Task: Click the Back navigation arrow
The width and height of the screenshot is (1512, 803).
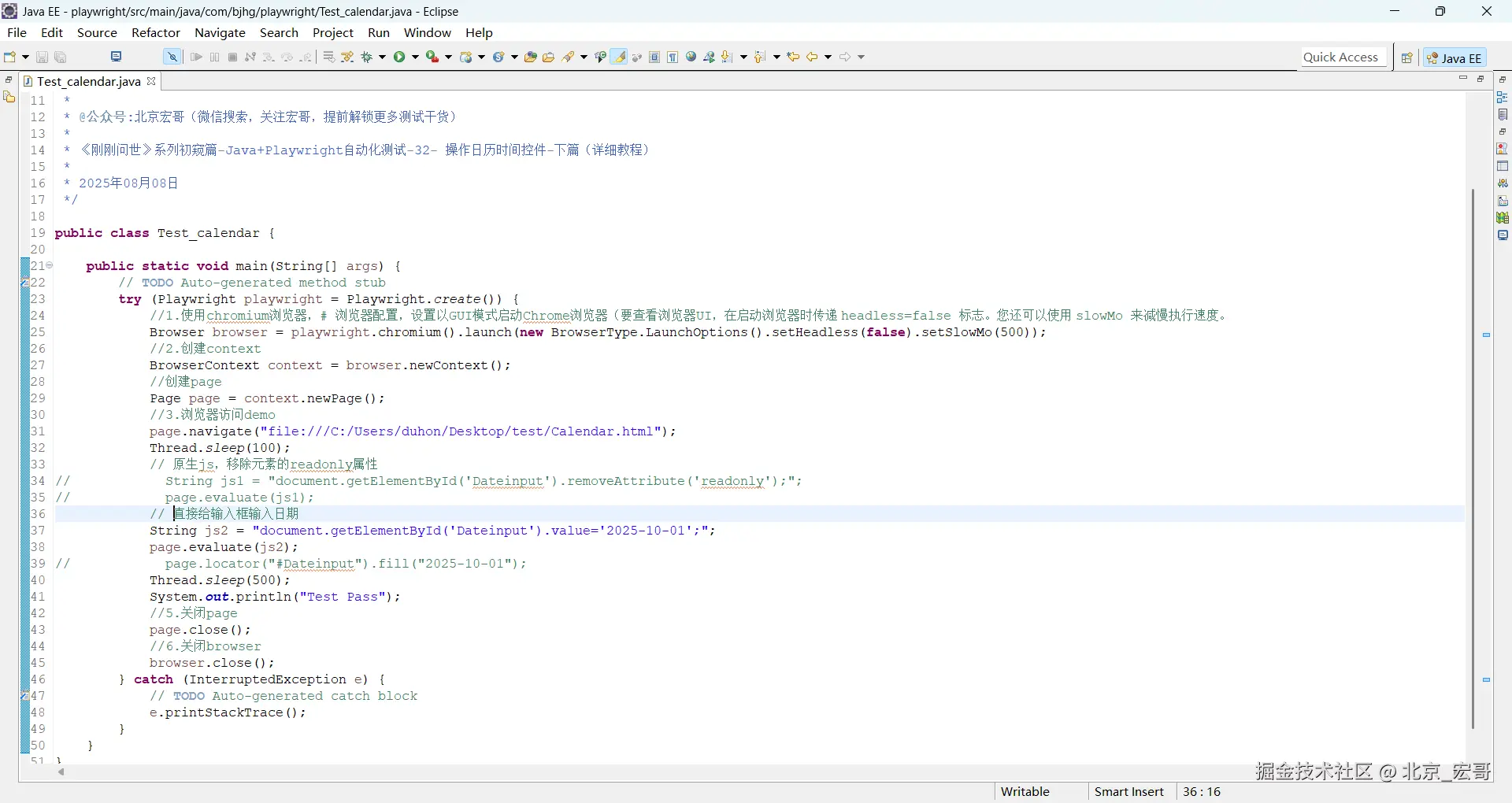Action: (x=812, y=57)
